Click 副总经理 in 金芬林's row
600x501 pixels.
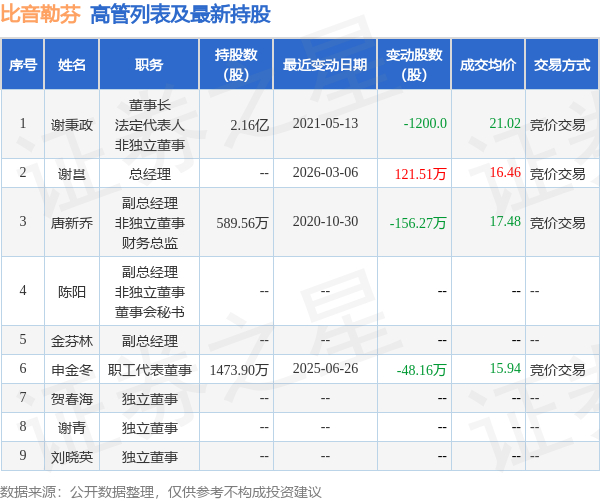click(150, 341)
